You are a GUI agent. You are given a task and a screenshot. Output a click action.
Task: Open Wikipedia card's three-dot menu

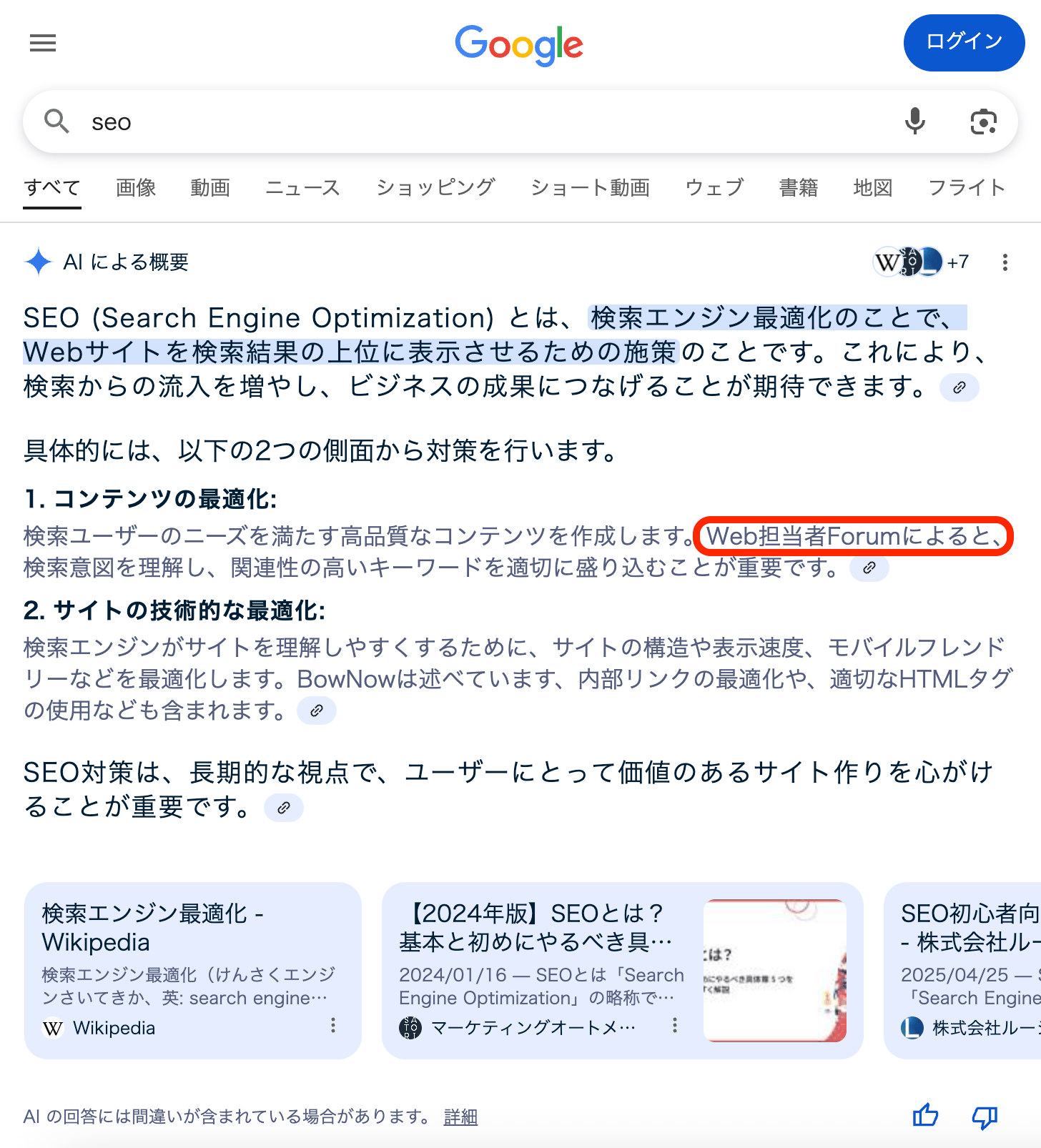(333, 1026)
